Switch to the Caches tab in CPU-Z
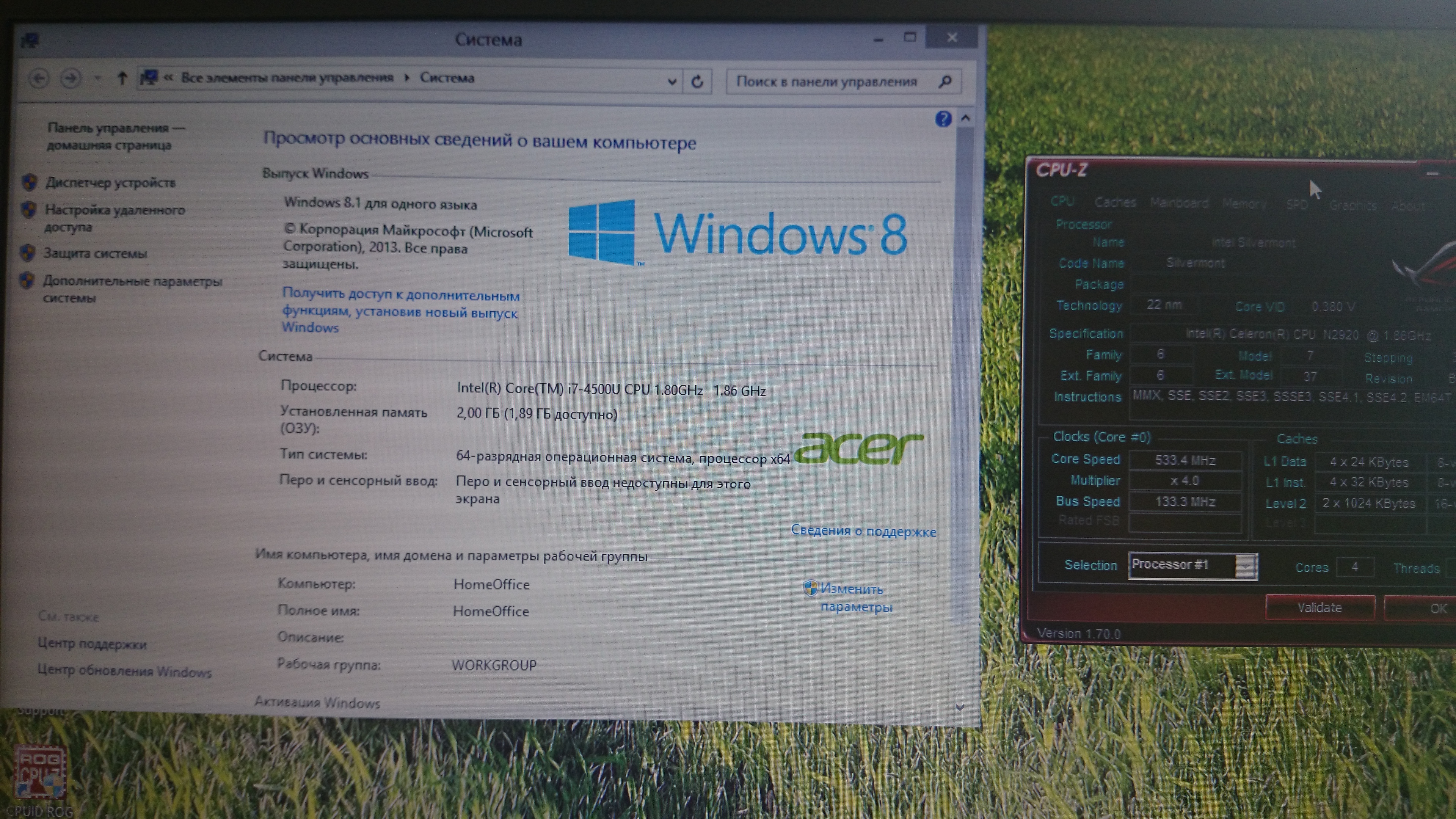Viewport: 1456px width, 819px height. coord(1115,202)
